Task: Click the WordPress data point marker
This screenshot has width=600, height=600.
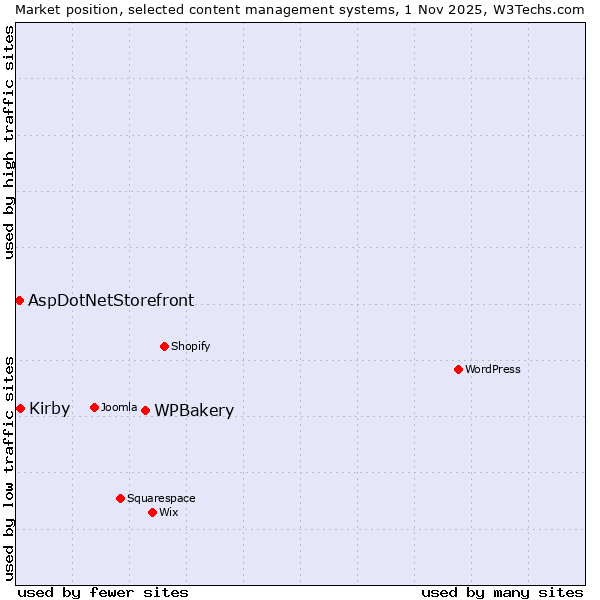Action: coord(458,369)
